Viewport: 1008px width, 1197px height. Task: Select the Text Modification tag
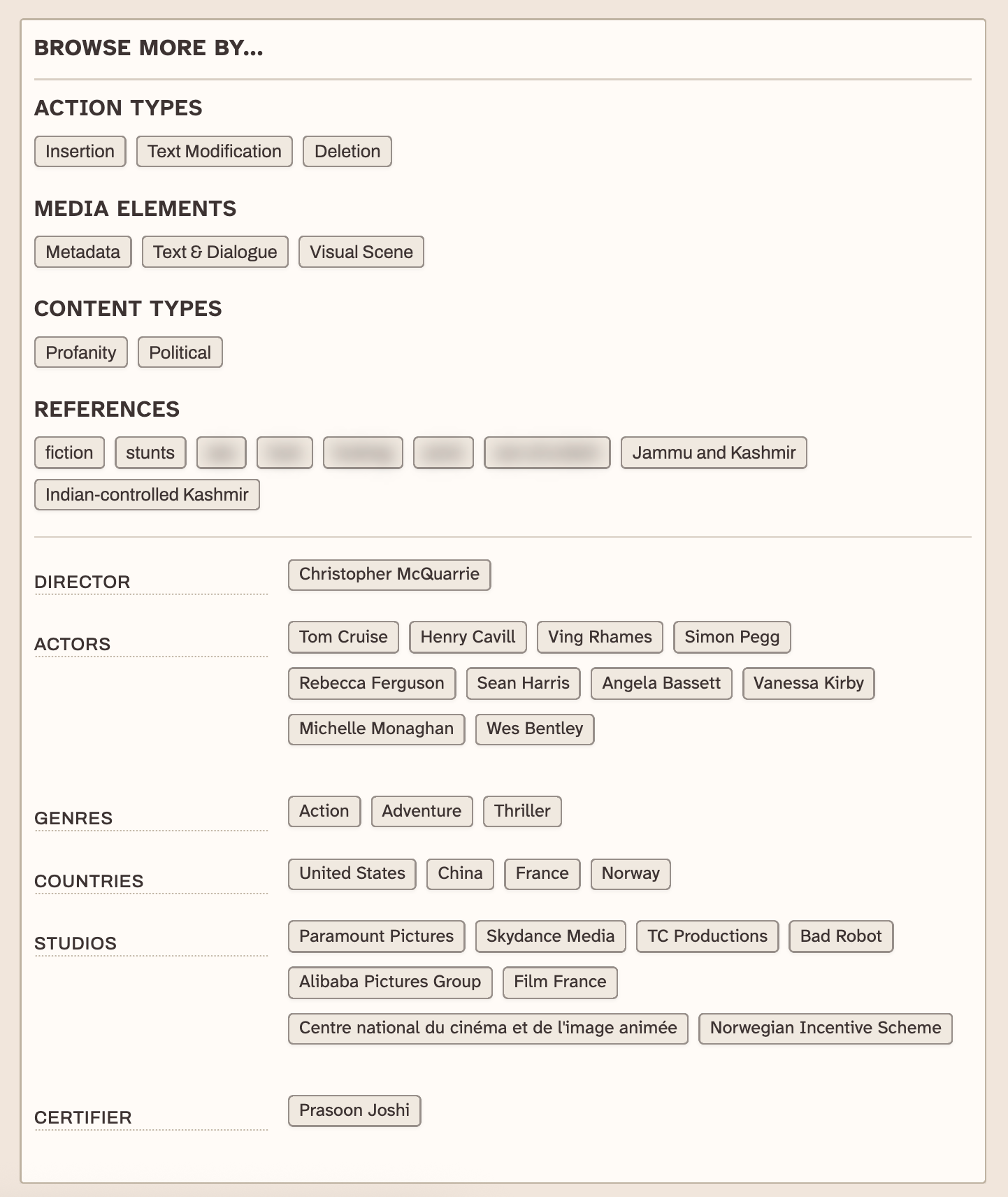point(214,152)
